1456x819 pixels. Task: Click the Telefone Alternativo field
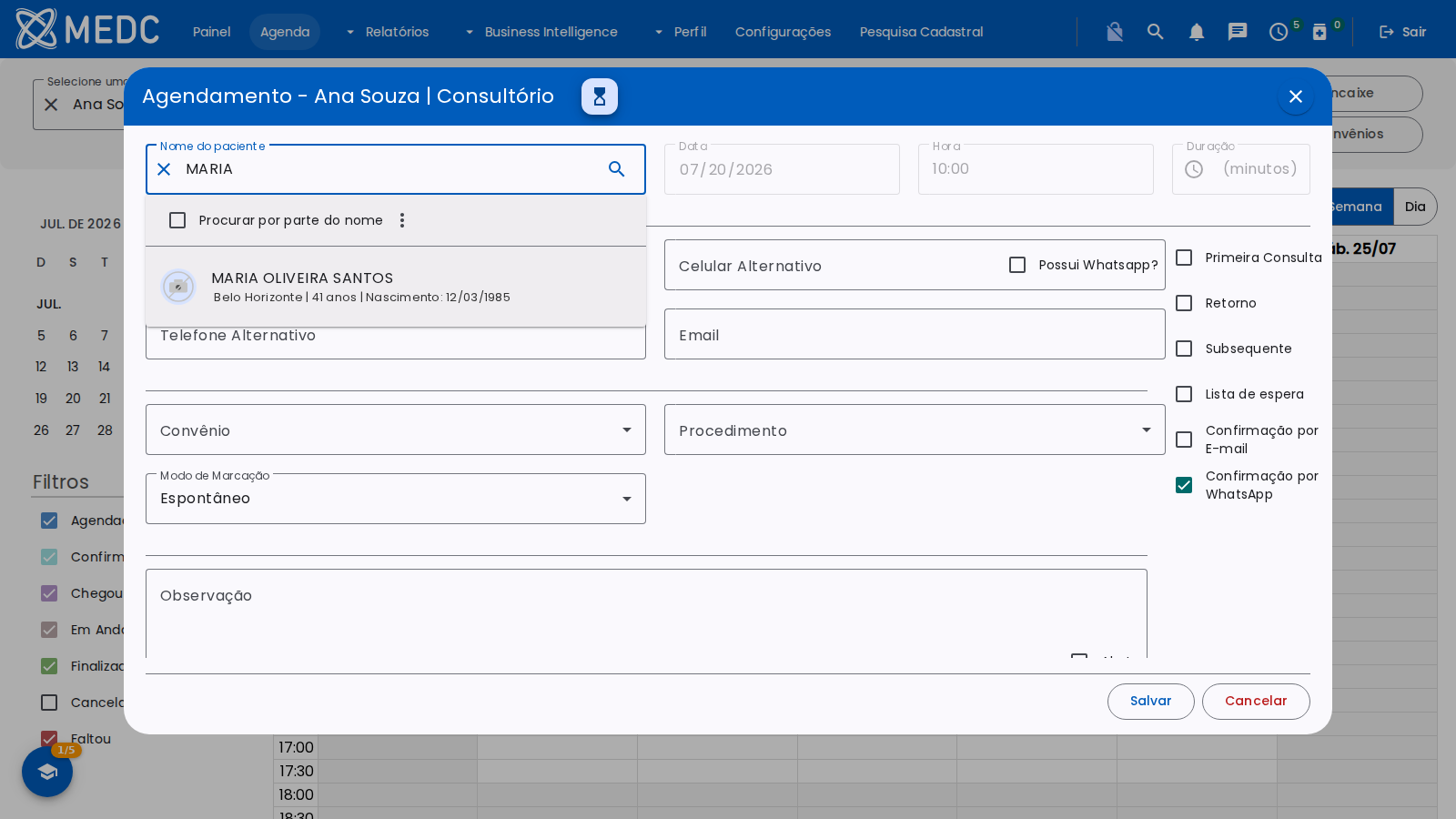point(396,342)
